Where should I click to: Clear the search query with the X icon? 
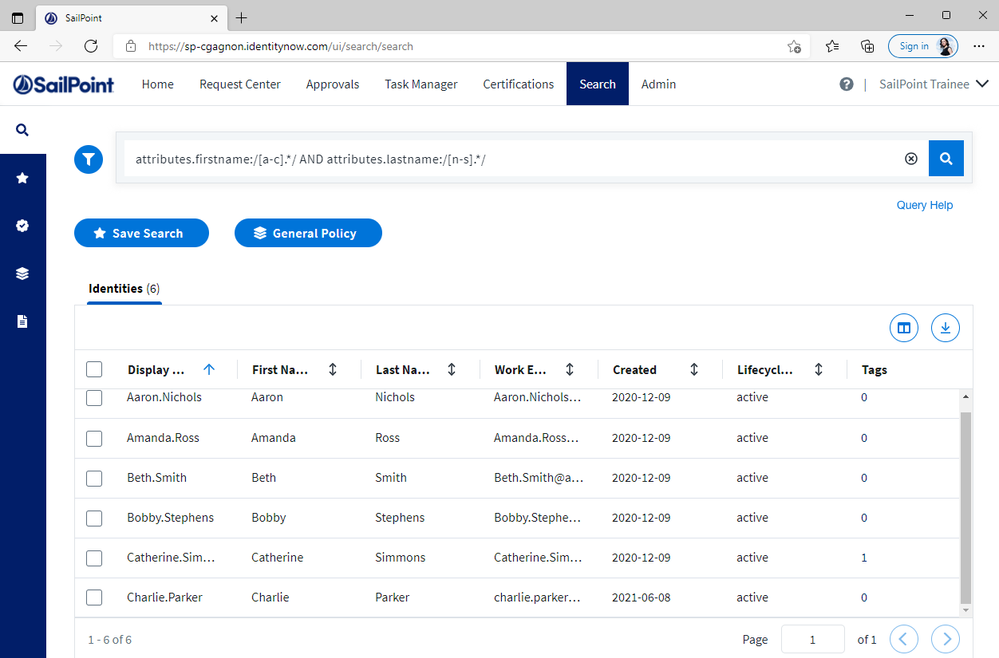[x=911, y=159]
